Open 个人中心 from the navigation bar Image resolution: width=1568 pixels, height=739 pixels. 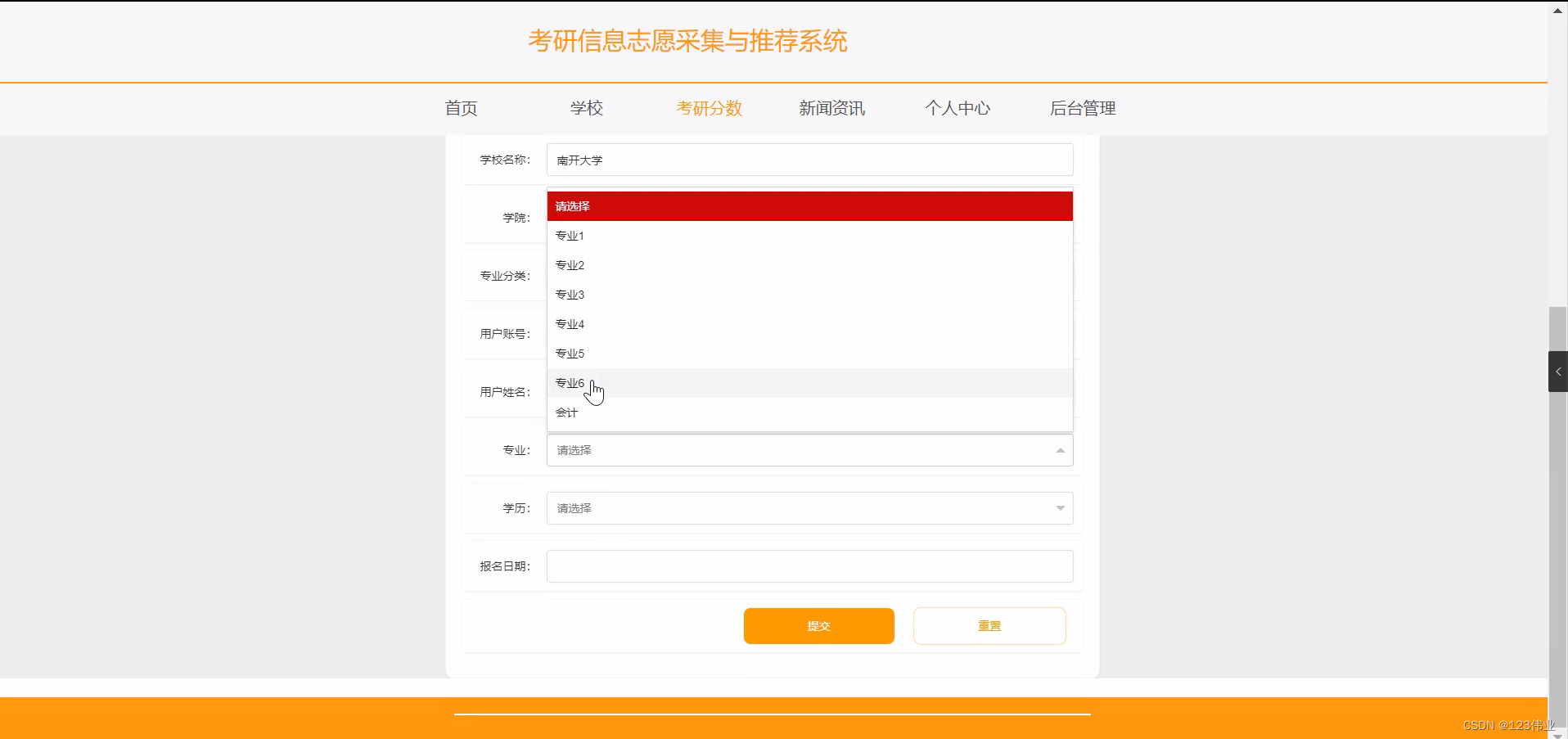pos(957,107)
